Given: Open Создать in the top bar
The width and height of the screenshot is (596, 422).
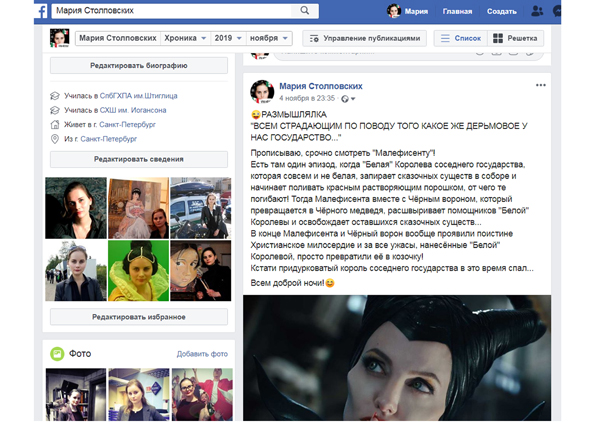Looking at the screenshot, I should tap(502, 11).
